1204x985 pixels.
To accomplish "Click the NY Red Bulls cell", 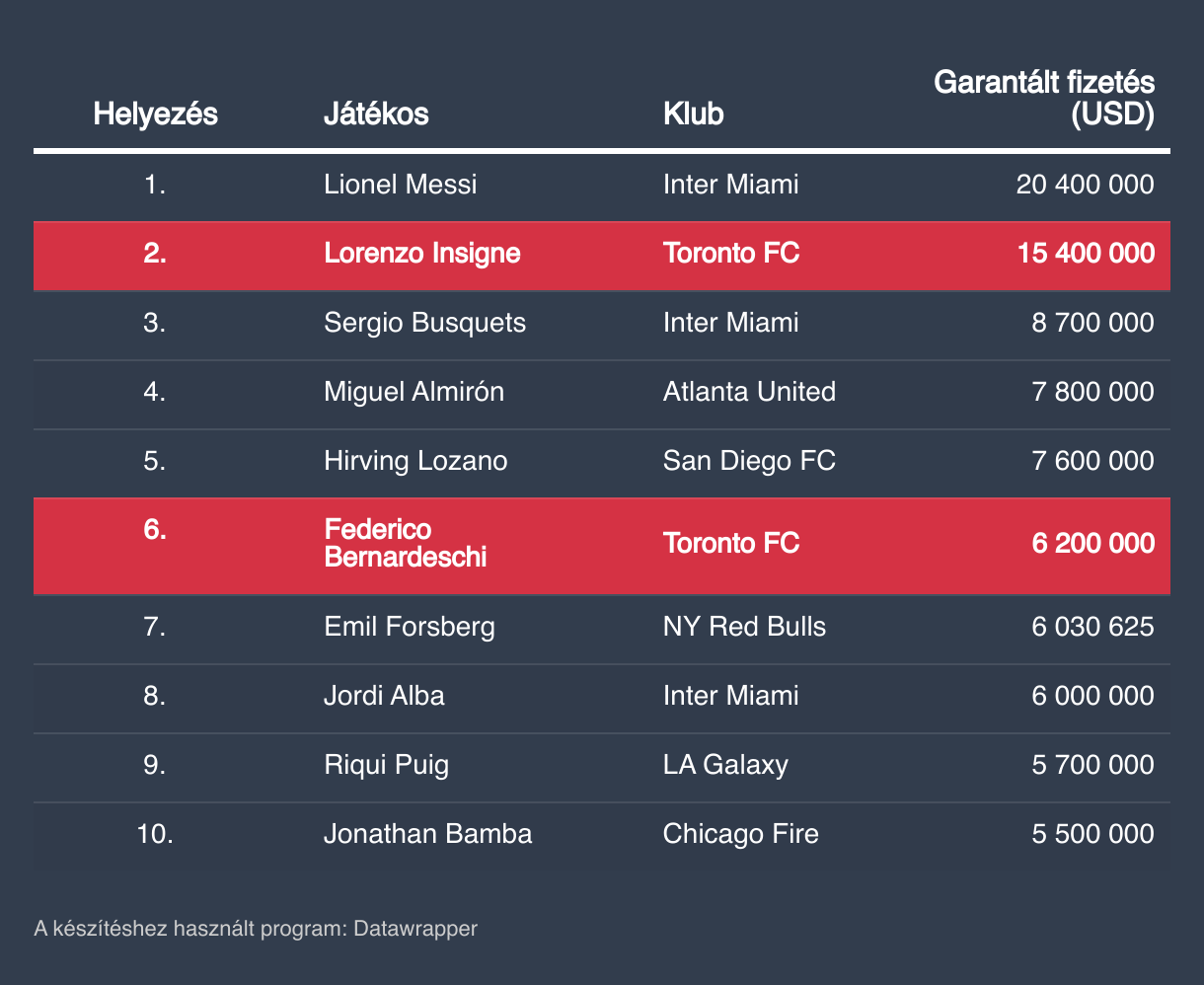I will pos(744,627).
